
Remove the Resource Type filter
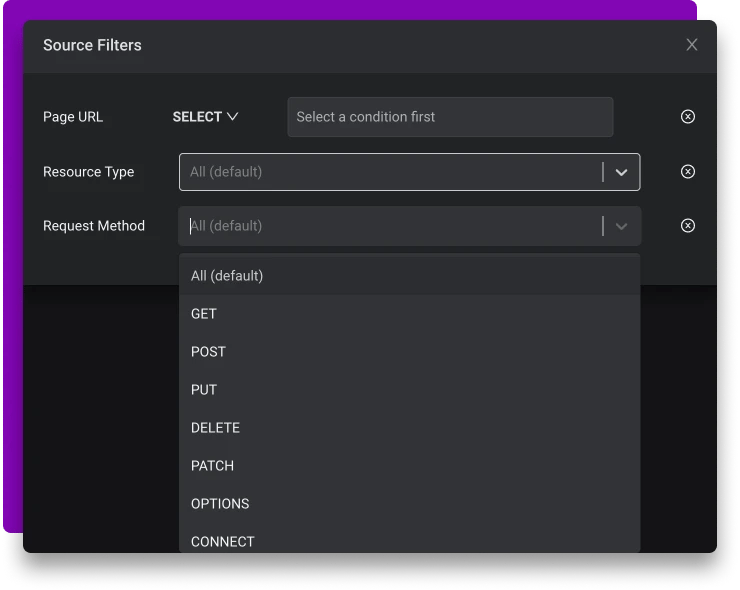tap(688, 172)
